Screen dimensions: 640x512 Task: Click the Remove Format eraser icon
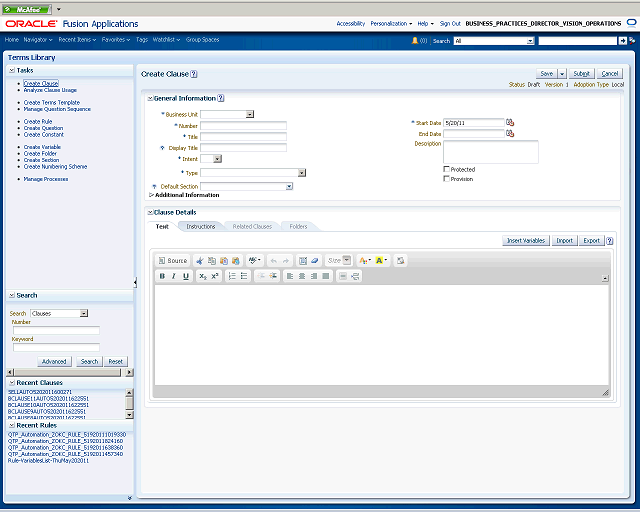pyautogui.click(x=314, y=260)
